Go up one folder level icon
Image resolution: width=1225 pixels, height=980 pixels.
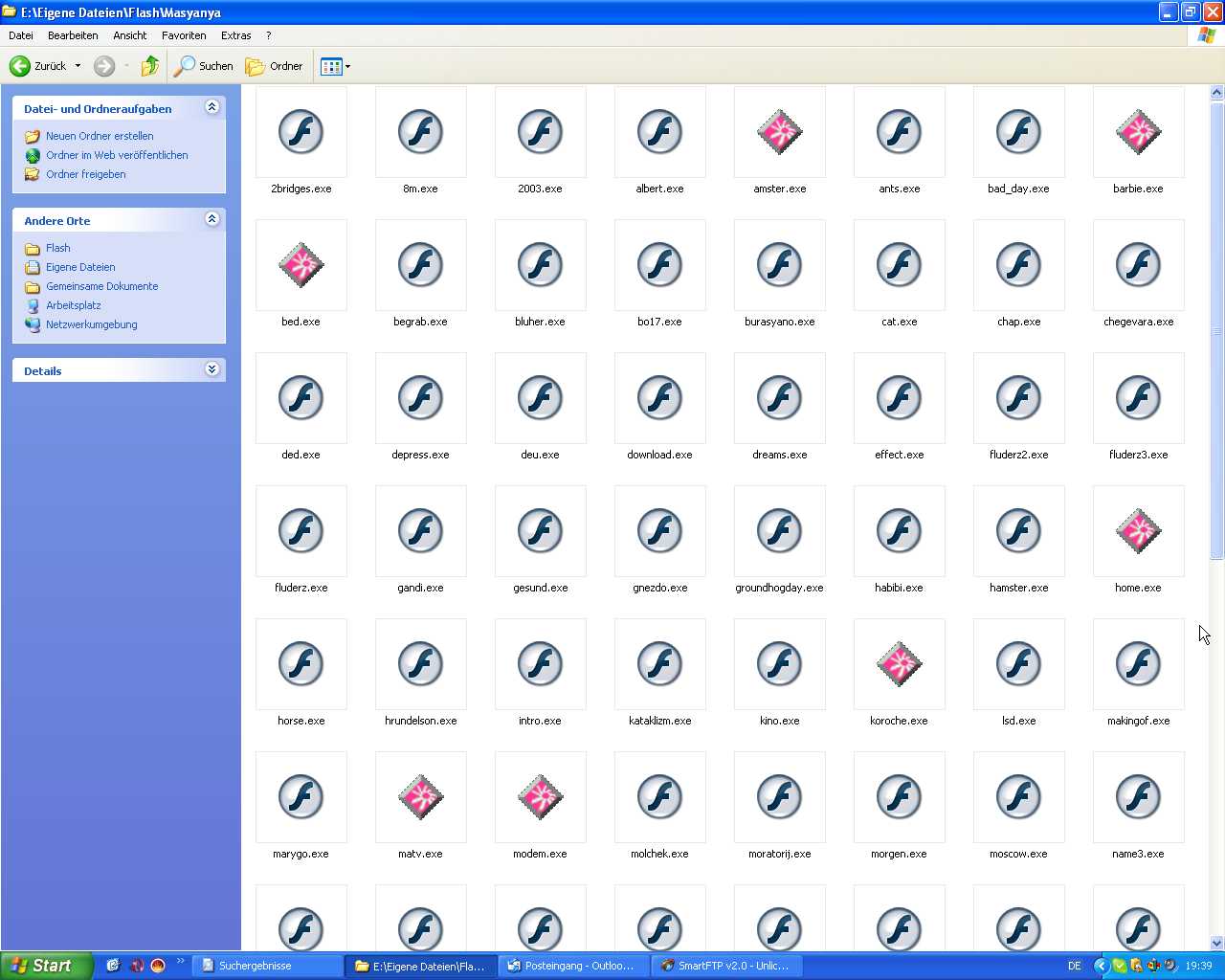click(150, 66)
